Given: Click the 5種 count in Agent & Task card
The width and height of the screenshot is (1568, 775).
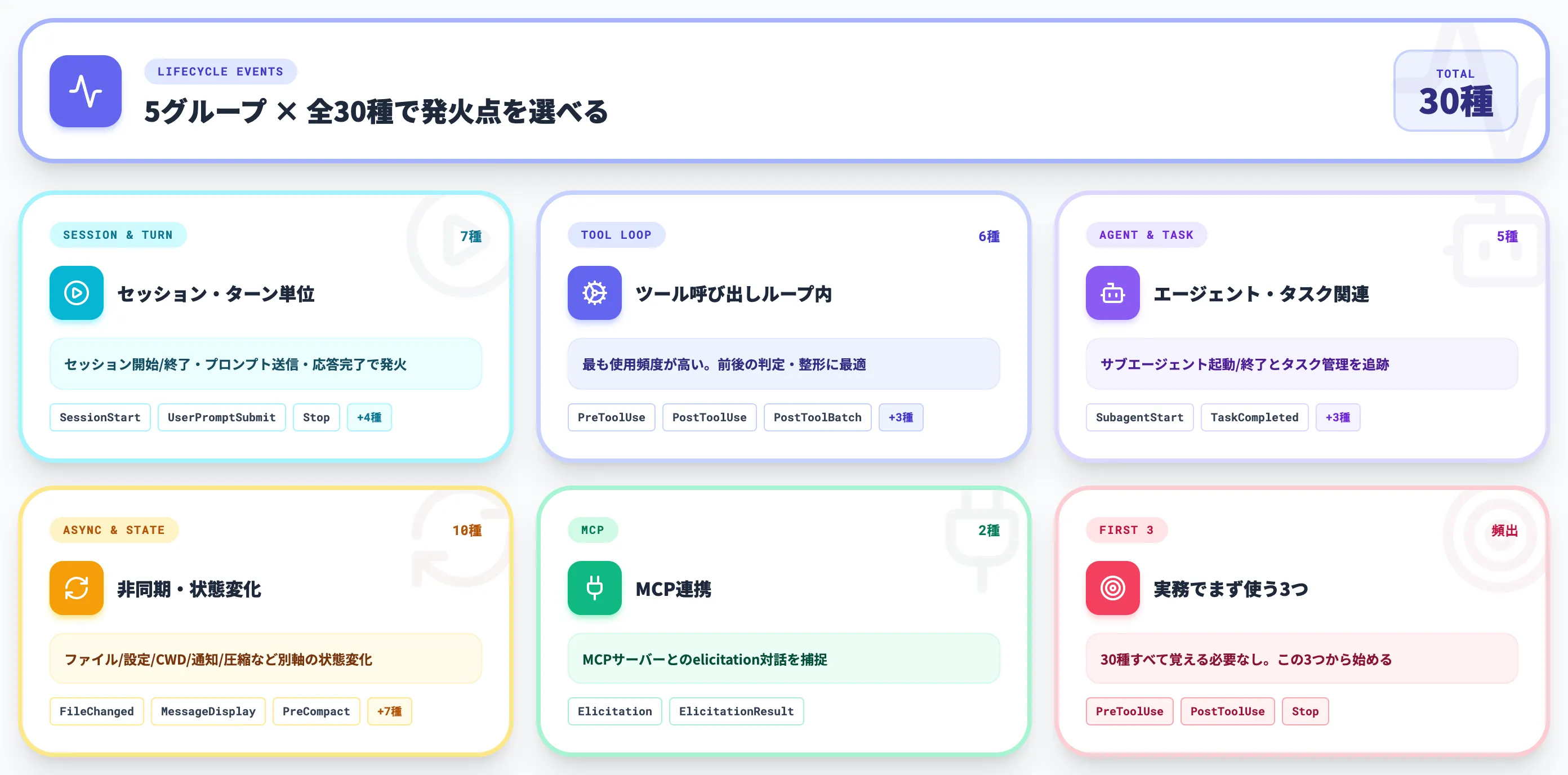Looking at the screenshot, I should tap(1507, 236).
